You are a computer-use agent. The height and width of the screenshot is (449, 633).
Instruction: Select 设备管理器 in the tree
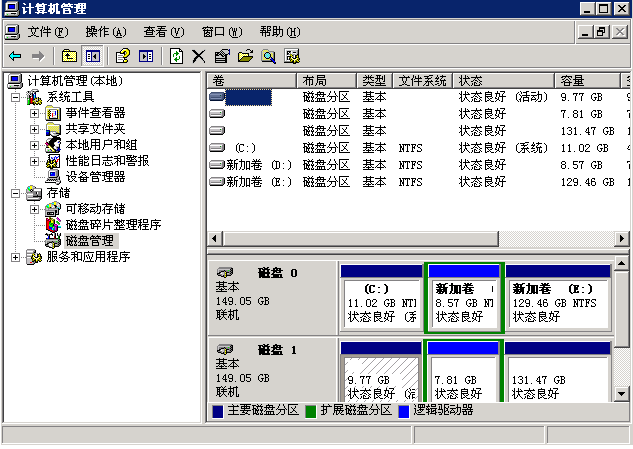95,177
